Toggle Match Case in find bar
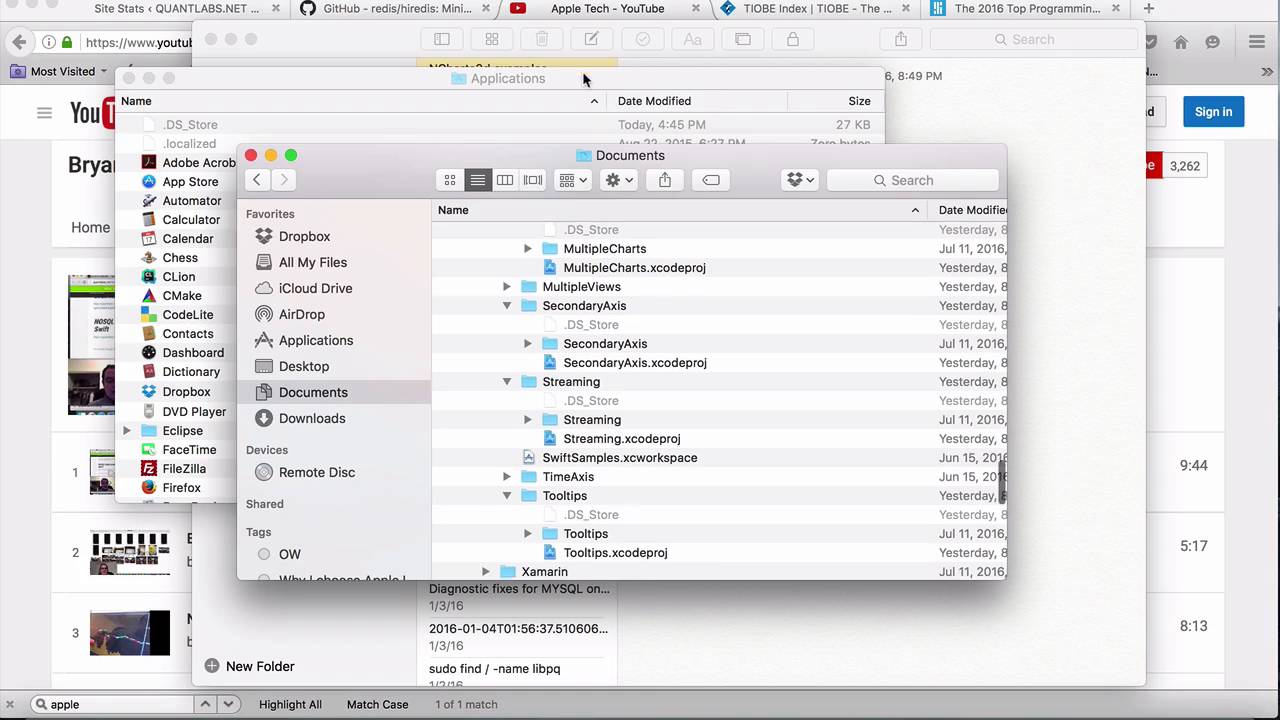 click(377, 704)
